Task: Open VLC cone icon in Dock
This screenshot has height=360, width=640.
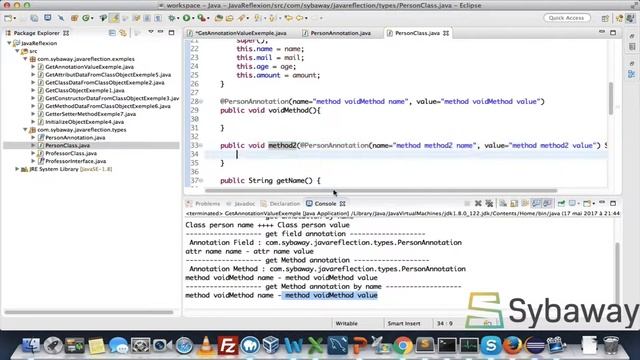Action: (x=206, y=346)
